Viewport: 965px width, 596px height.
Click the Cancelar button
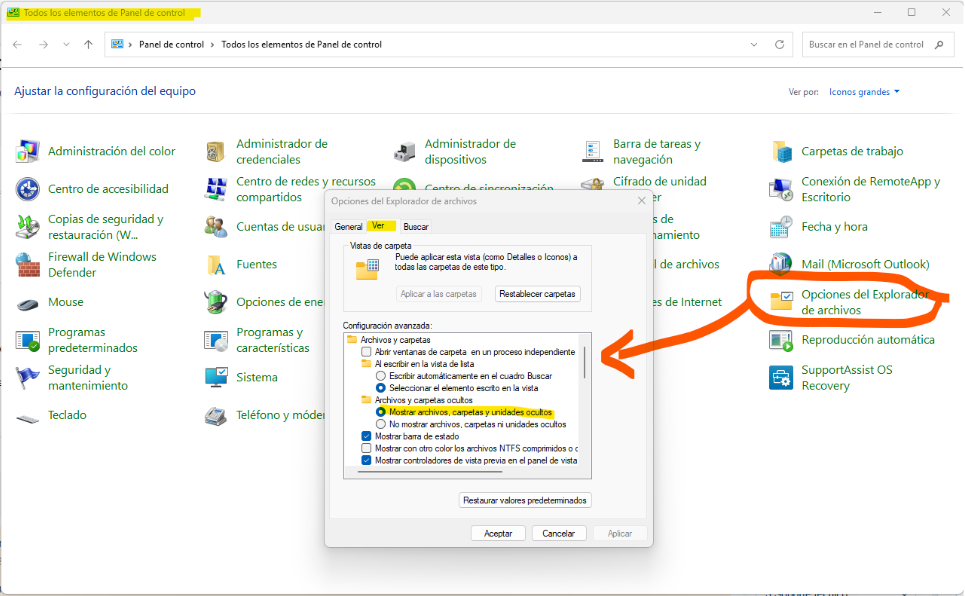pyautogui.click(x=559, y=534)
